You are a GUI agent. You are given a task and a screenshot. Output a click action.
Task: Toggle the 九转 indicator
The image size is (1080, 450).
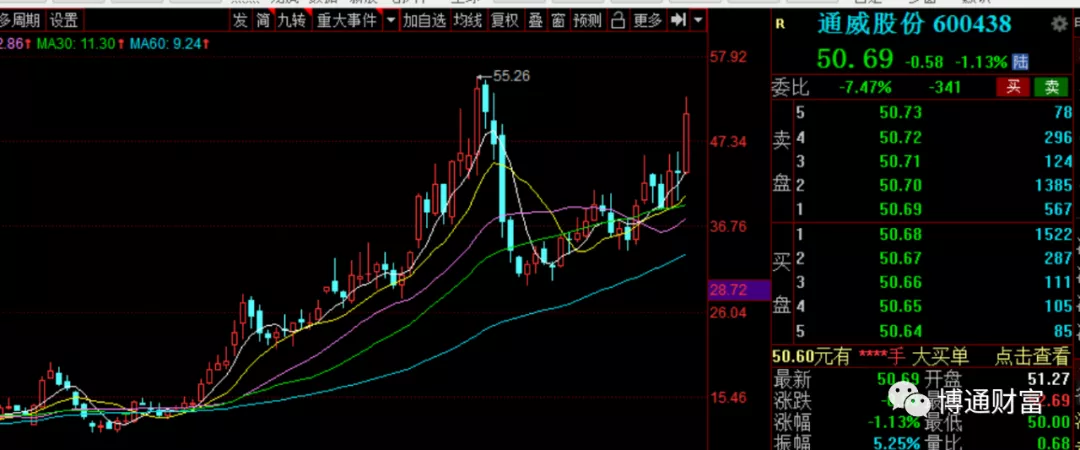tap(291, 21)
